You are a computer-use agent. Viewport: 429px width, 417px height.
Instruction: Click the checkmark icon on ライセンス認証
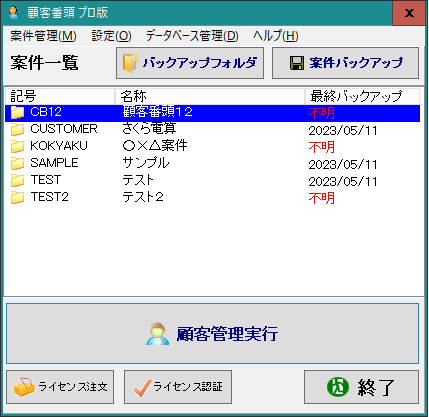click(142, 388)
